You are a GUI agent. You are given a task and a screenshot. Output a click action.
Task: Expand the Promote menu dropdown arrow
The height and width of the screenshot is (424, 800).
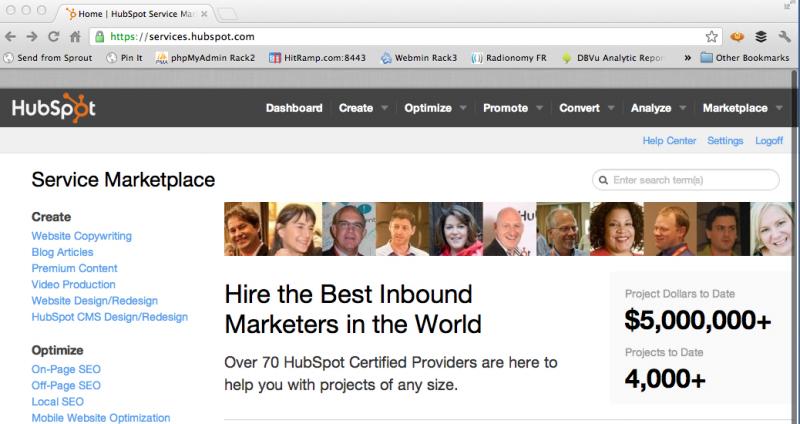[x=539, y=108]
